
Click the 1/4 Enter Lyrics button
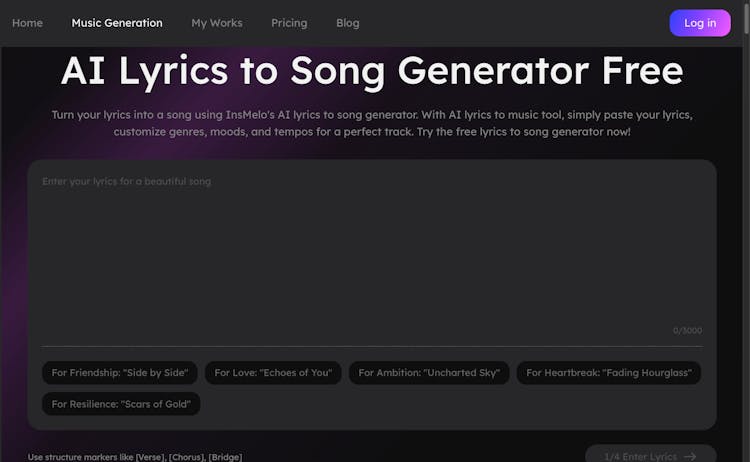pos(650,456)
